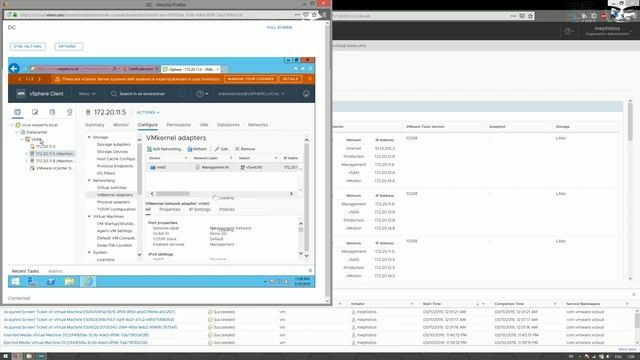
Task: Click the OPTIONS console button
Action: (69, 47)
